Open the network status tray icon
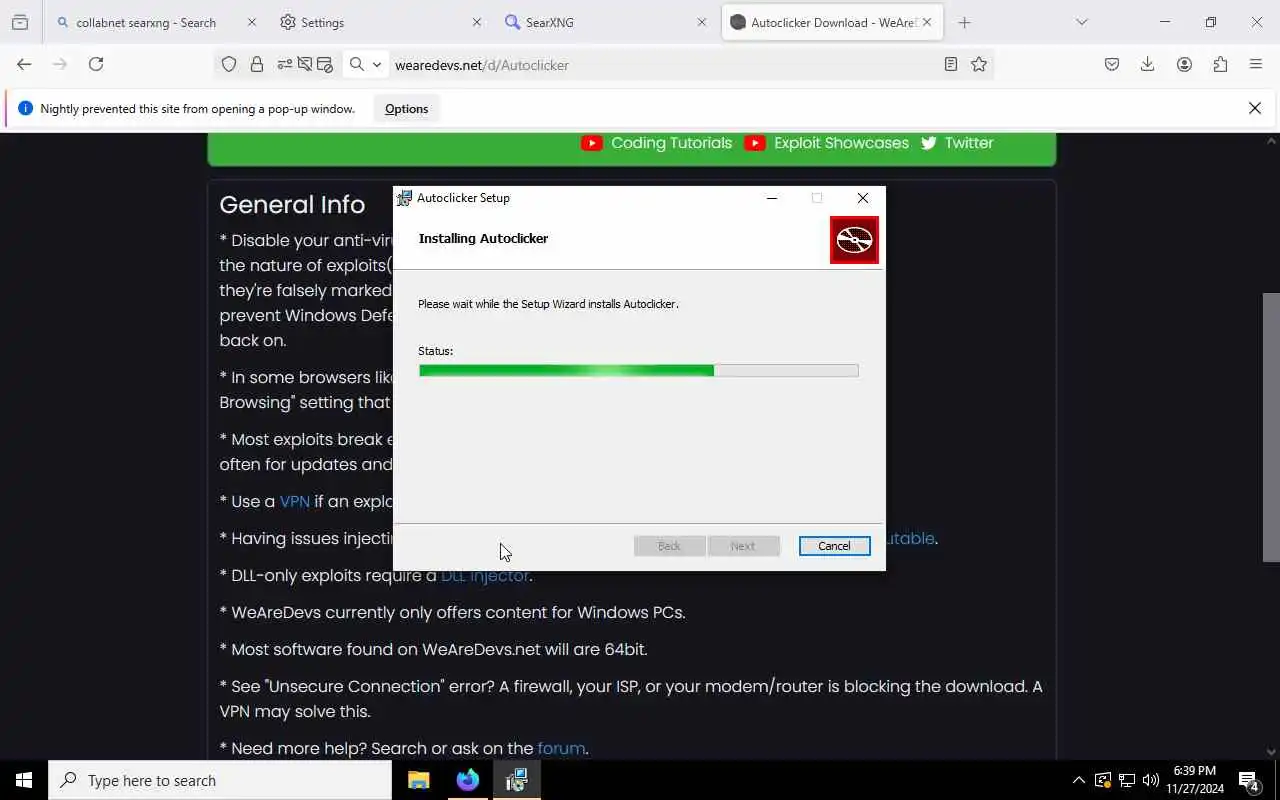 (x=1127, y=780)
